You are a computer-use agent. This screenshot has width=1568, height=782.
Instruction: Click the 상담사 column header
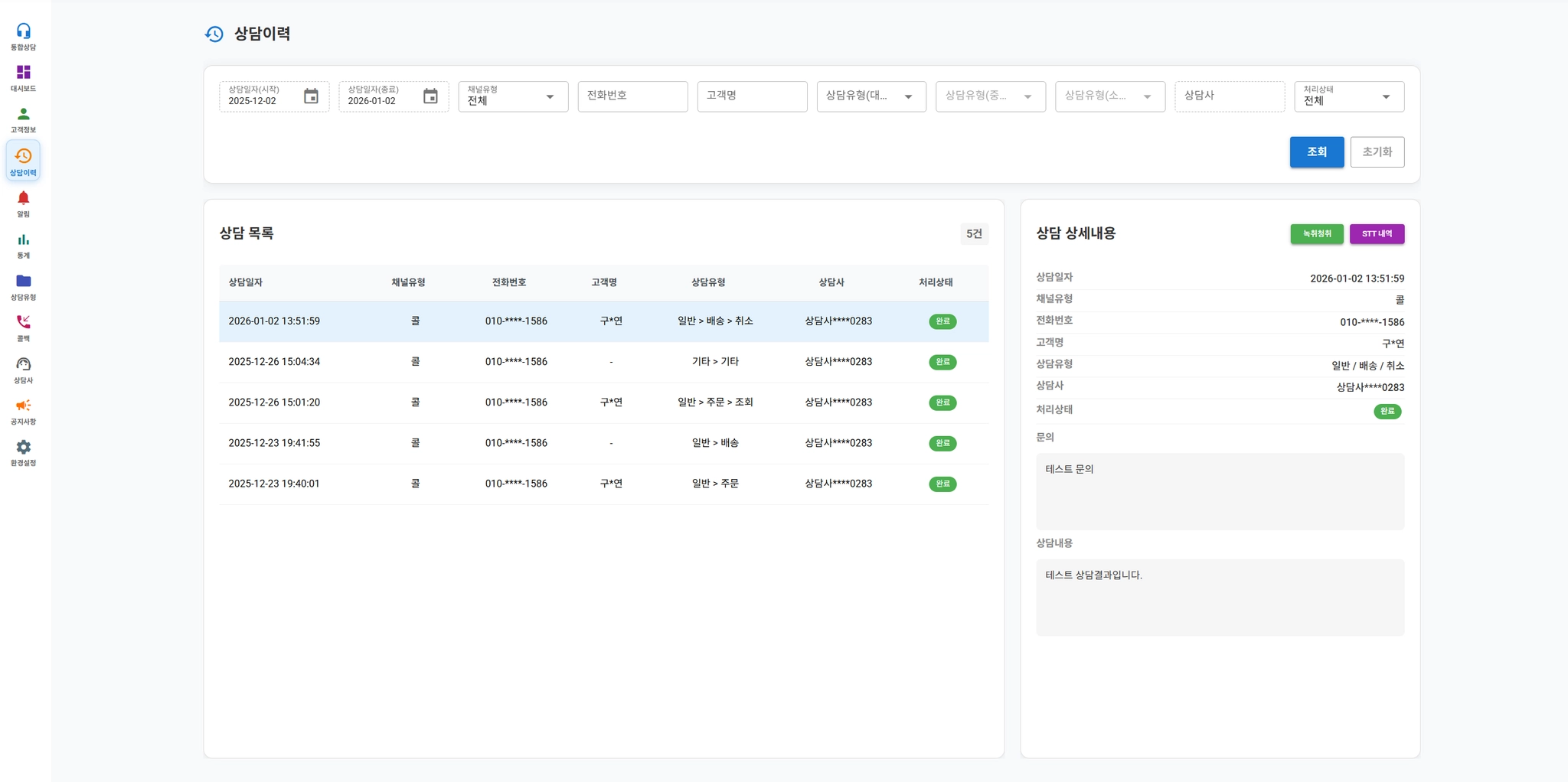tap(831, 282)
